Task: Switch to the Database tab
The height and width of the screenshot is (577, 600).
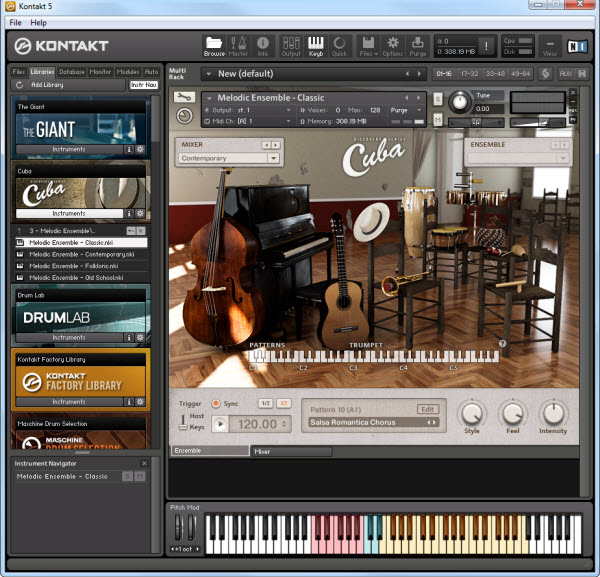Action: point(72,72)
